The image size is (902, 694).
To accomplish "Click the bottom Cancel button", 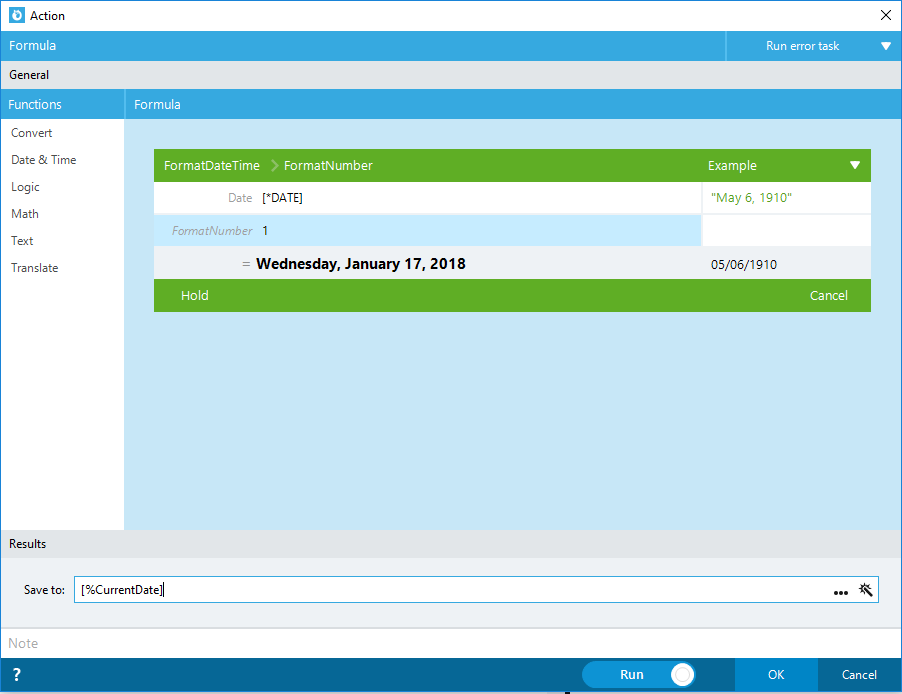I will [x=859, y=674].
